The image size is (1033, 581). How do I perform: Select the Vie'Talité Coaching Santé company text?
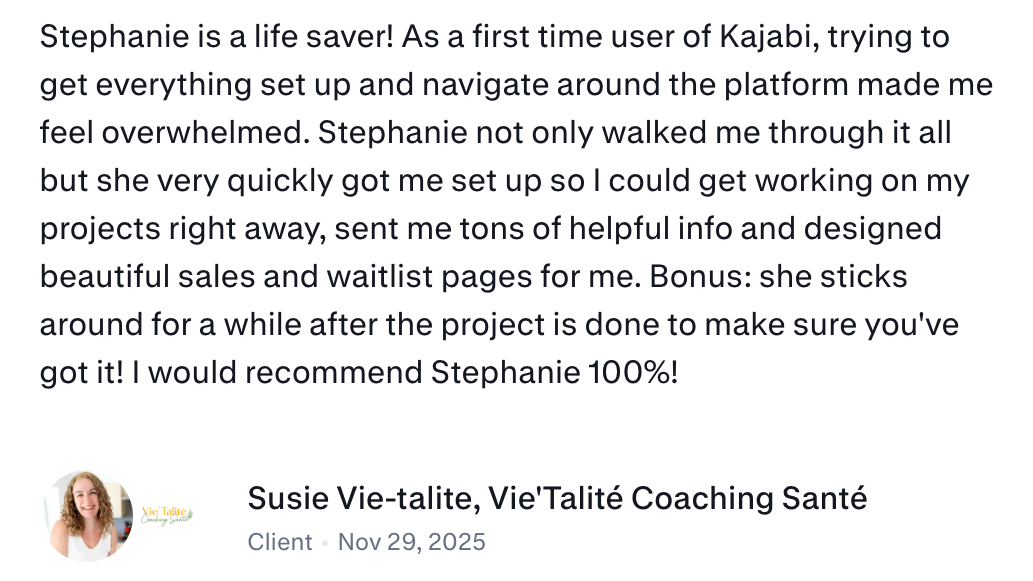(678, 498)
